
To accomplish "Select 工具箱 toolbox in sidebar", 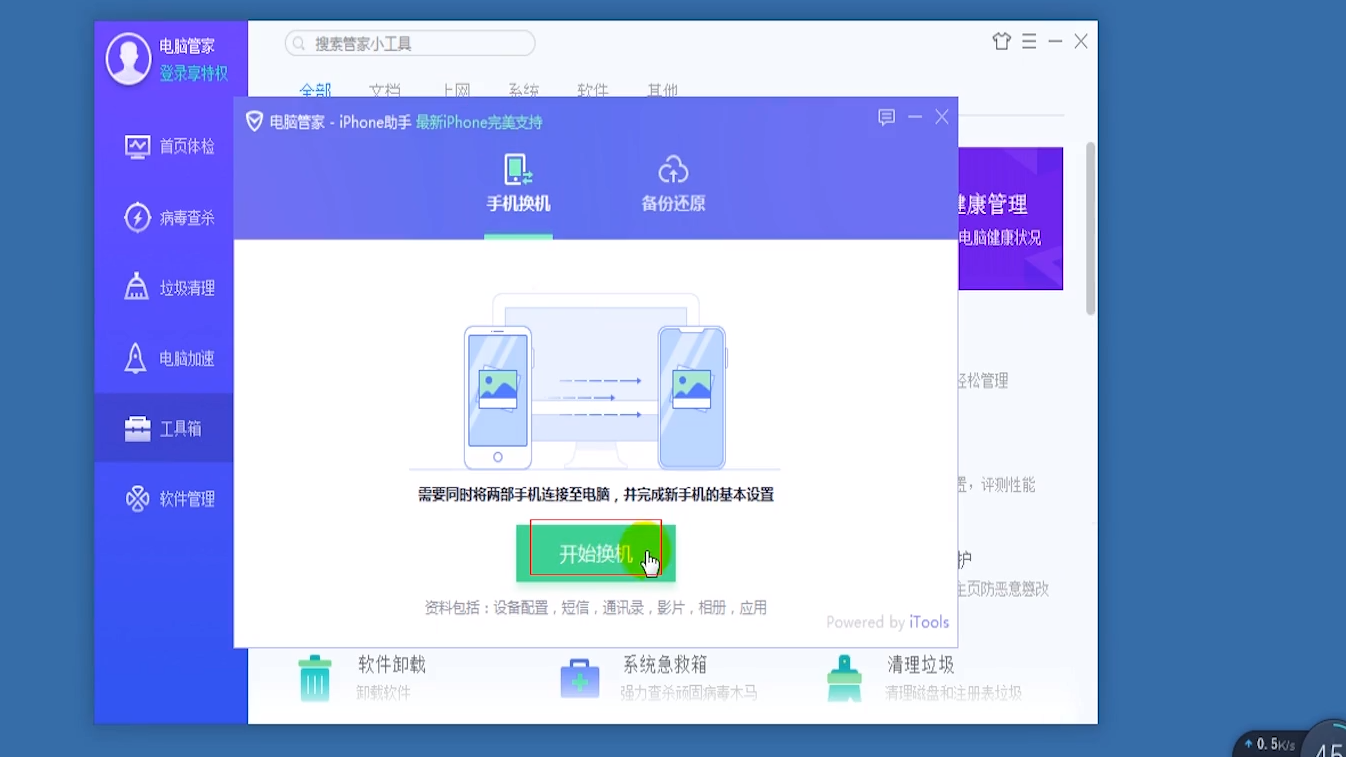I will click(164, 428).
